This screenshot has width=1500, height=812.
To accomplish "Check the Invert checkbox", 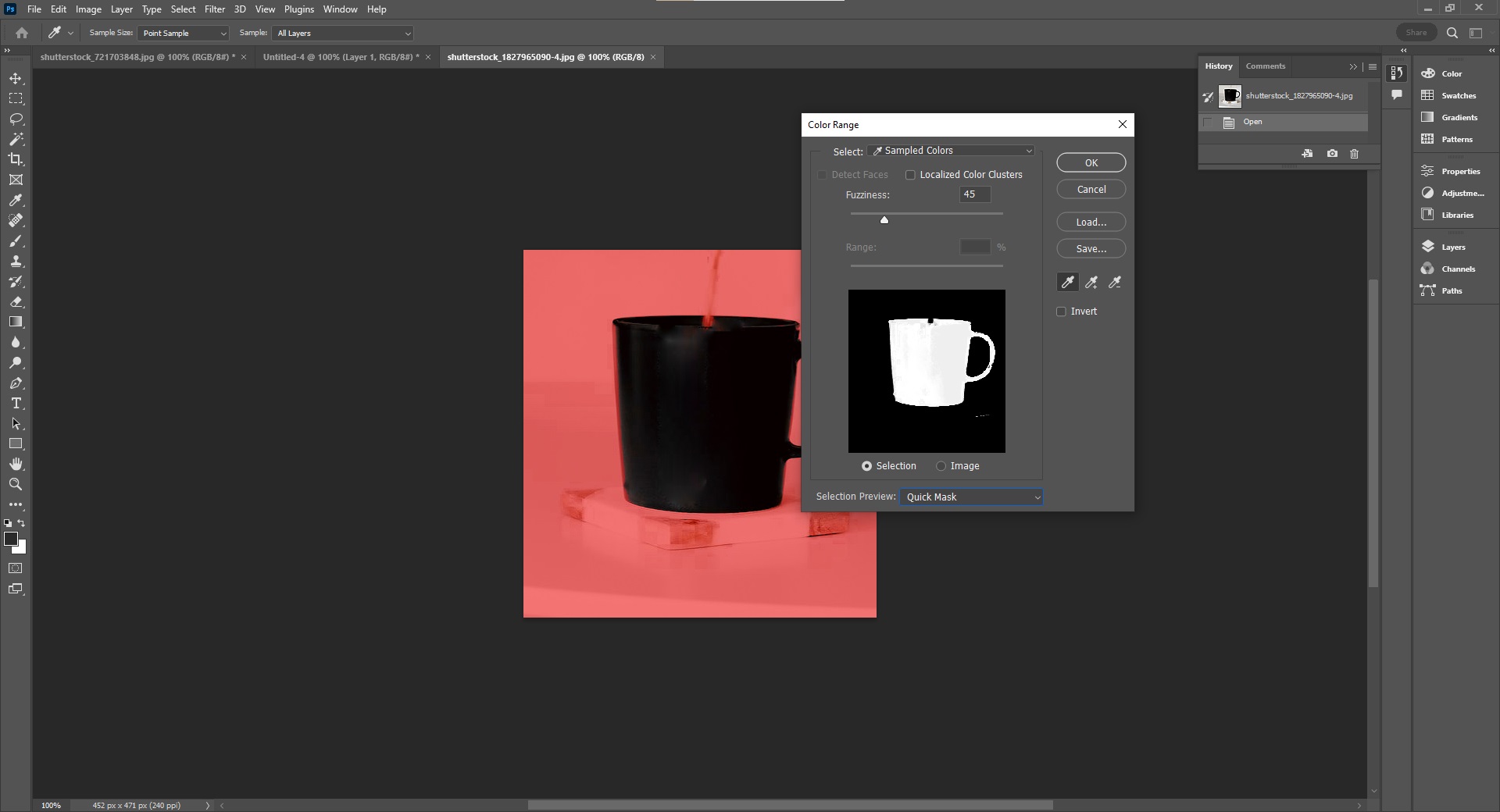I will [x=1061, y=312].
